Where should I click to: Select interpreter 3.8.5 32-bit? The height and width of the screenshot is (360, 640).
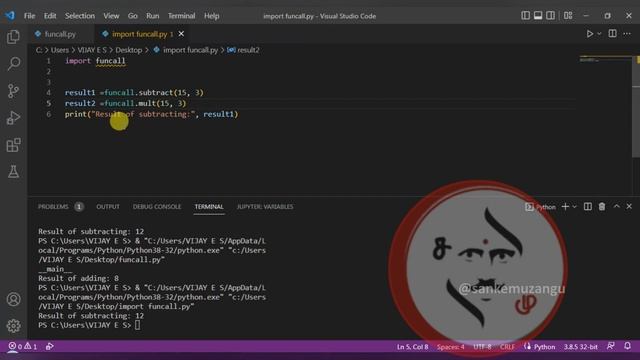580,347
